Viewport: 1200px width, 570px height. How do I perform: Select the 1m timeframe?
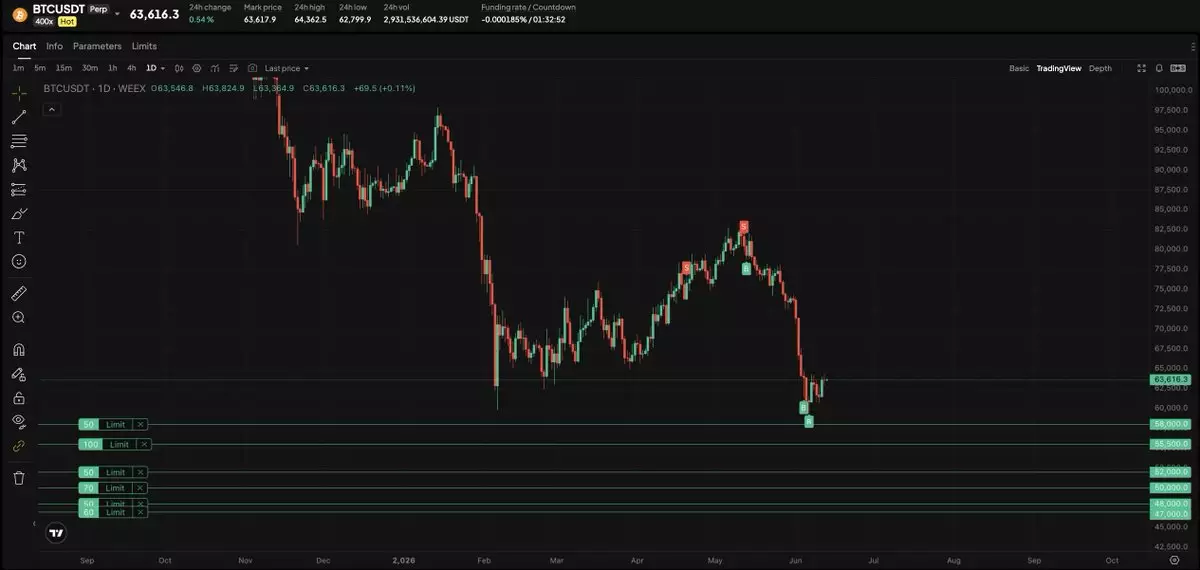(18, 68)
